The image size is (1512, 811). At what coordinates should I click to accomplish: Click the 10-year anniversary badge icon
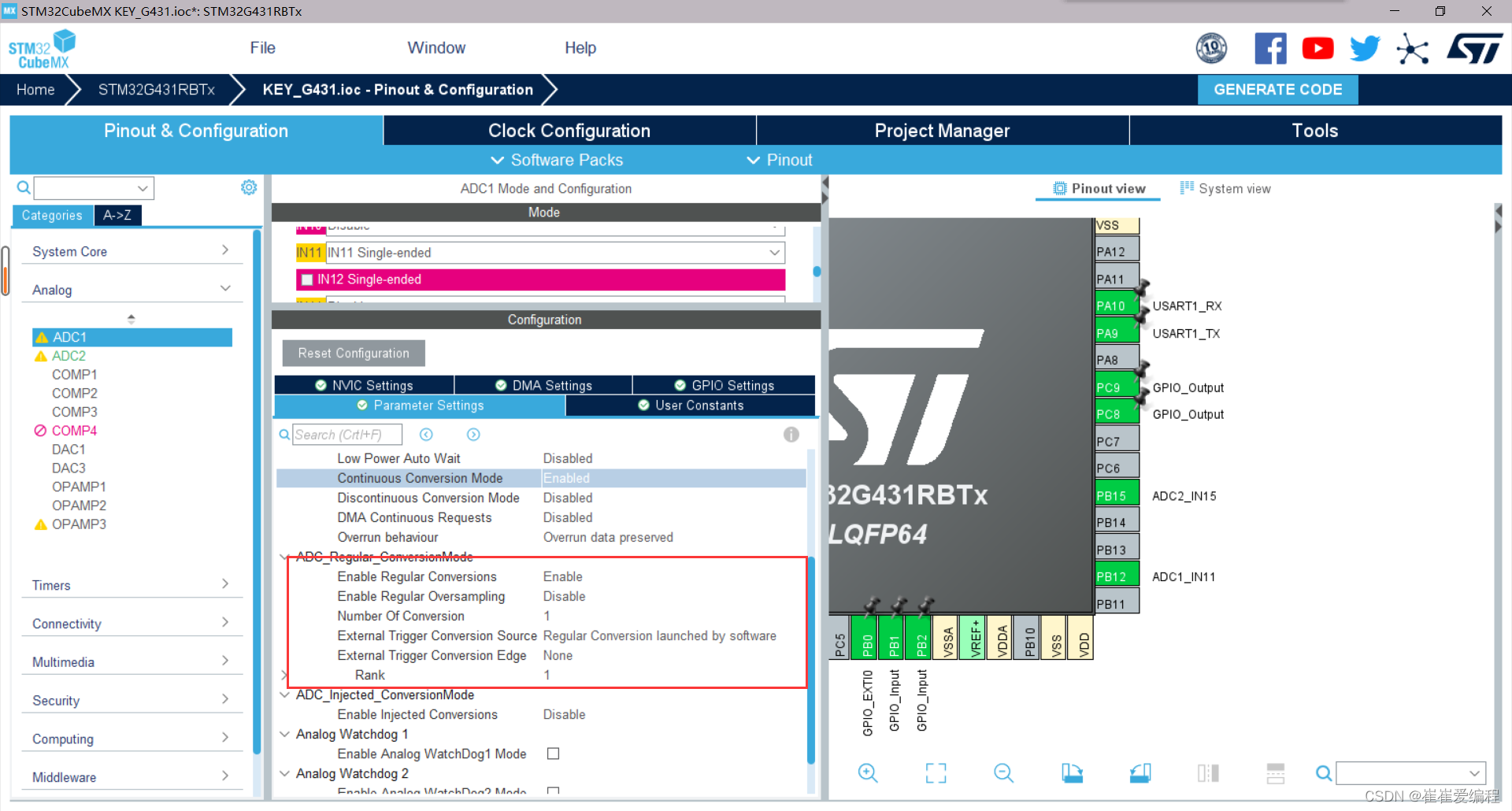click(x=1211, y=49)
